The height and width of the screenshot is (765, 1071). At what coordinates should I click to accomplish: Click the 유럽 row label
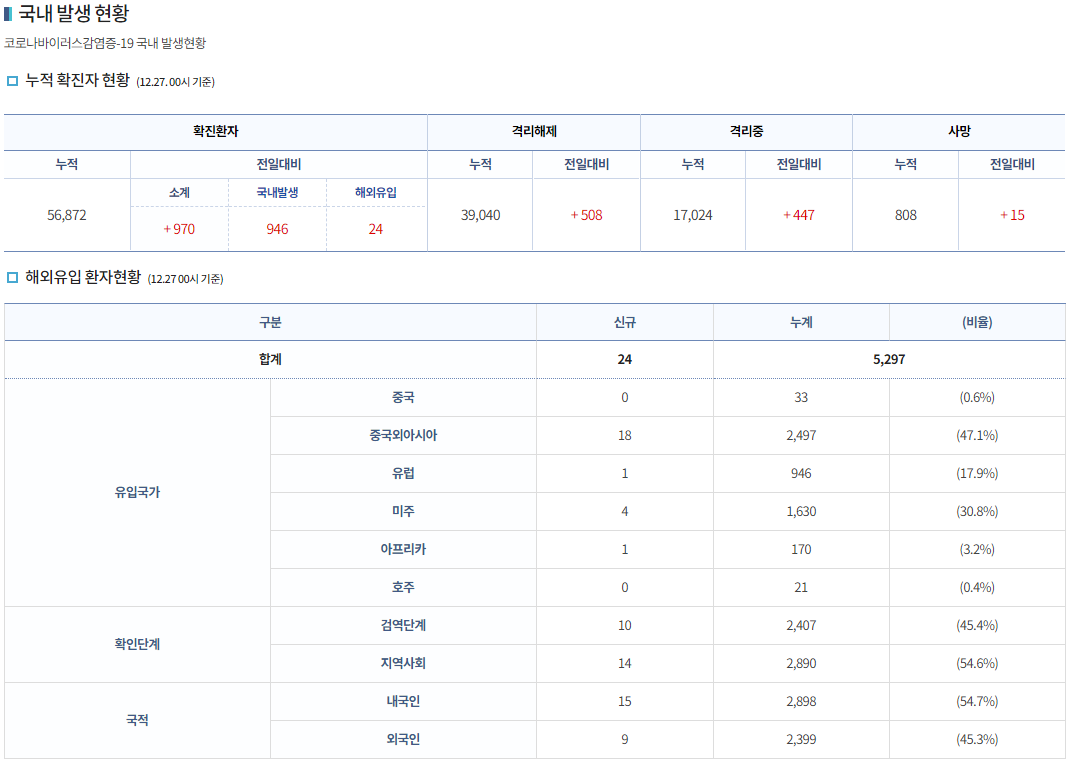pyautogui.click(x=403, y=473)
